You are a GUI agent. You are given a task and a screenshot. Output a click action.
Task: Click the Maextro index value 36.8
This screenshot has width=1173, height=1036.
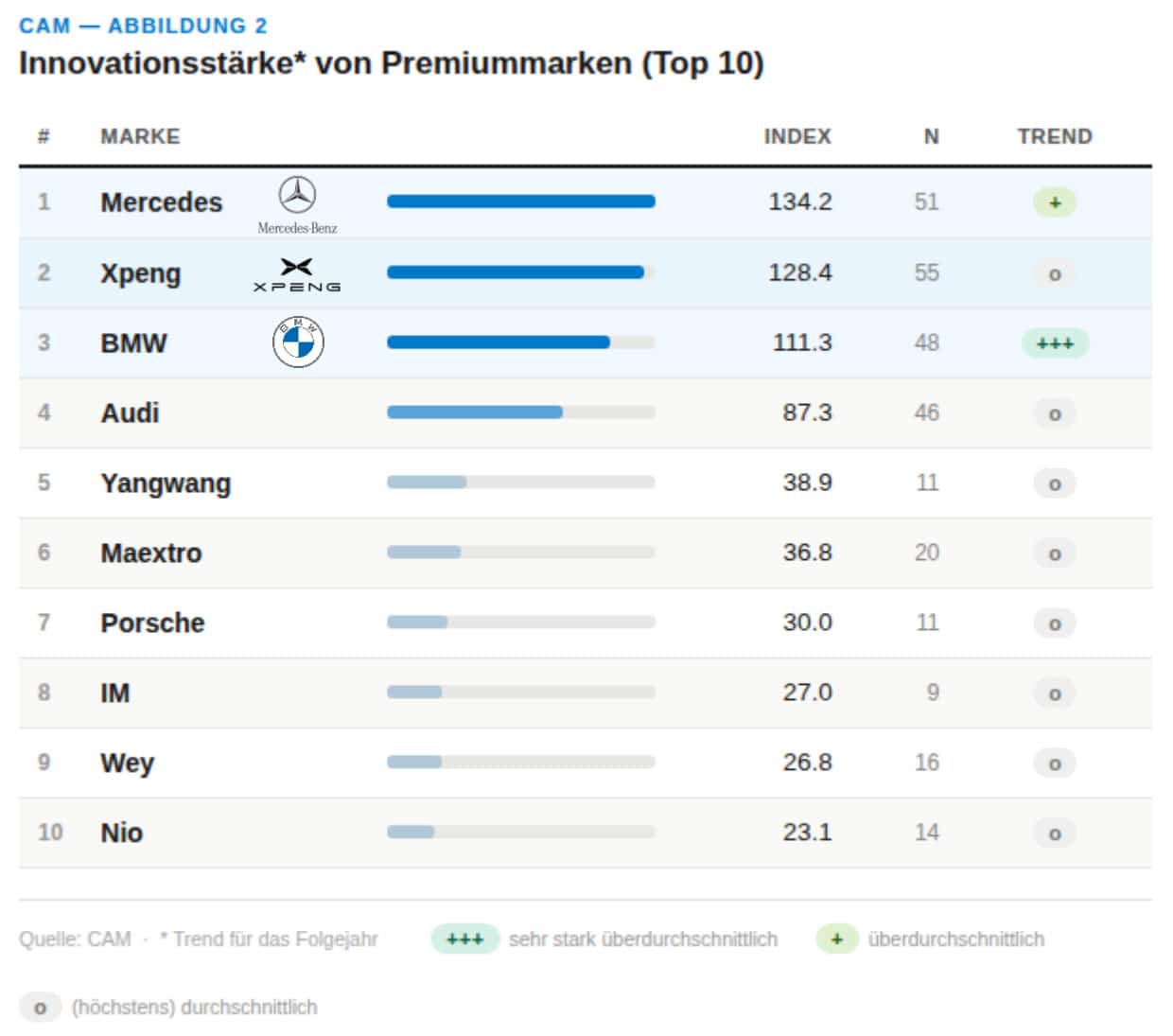pos(807,553)
